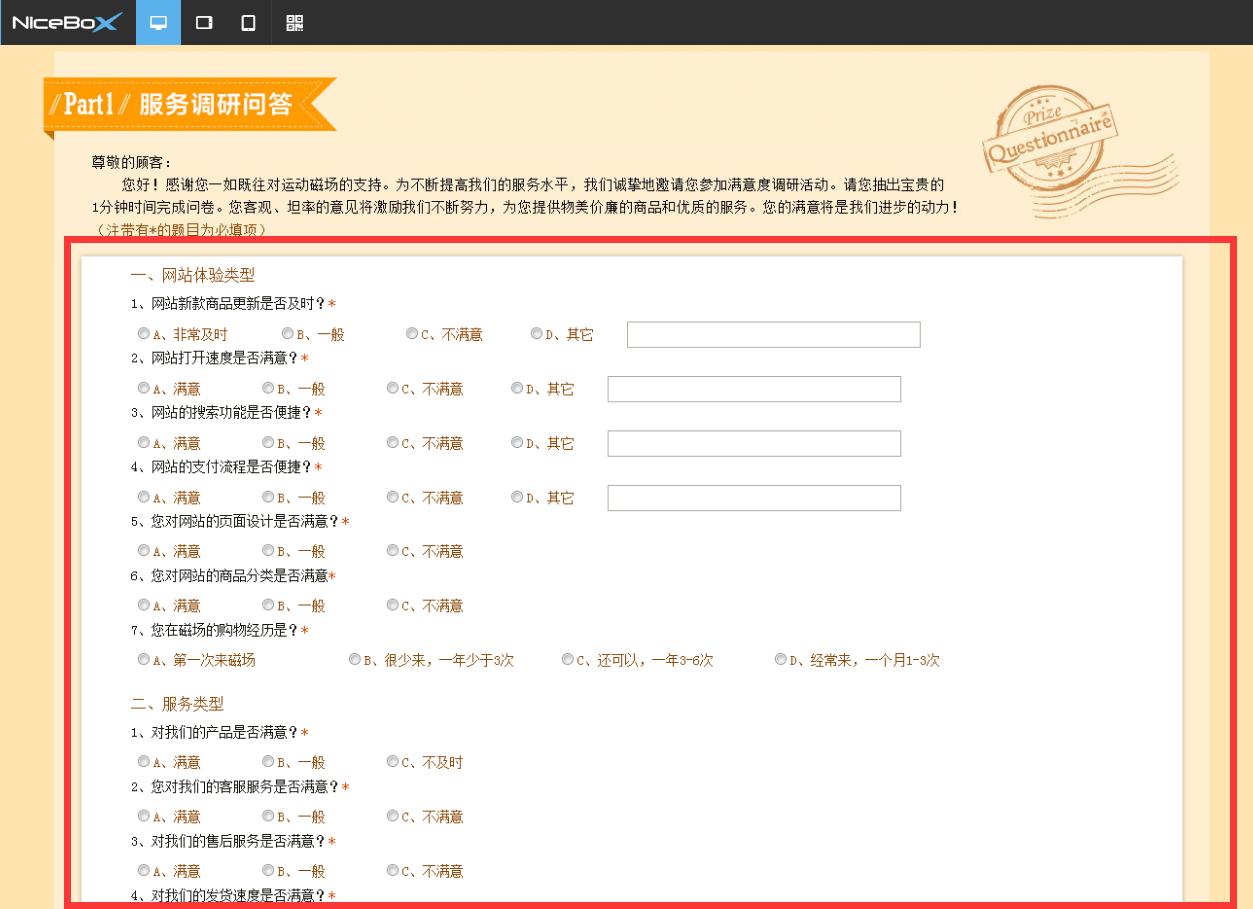Select "A、满意" for after-sales service question

[143, 871]
